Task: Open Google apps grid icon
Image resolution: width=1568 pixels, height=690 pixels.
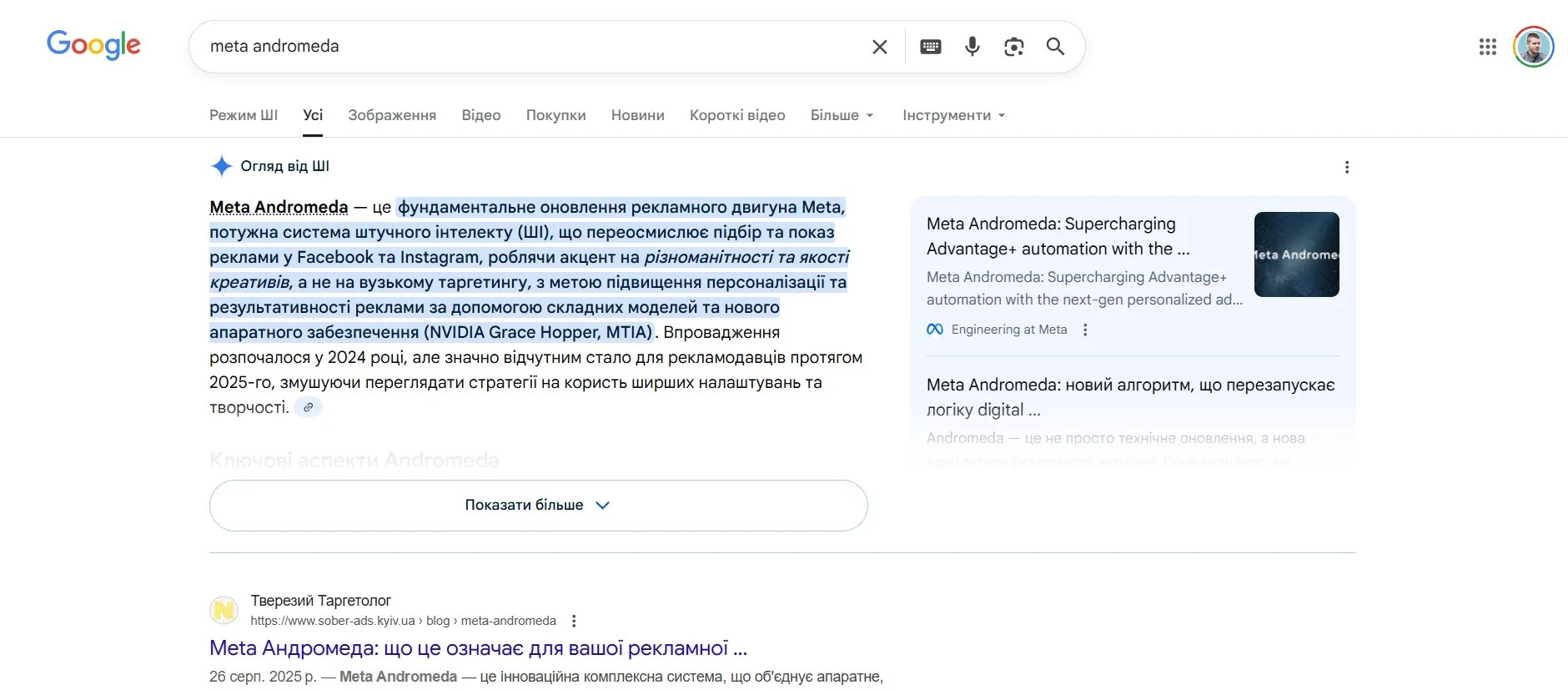Action: (x=1488, y=47)
